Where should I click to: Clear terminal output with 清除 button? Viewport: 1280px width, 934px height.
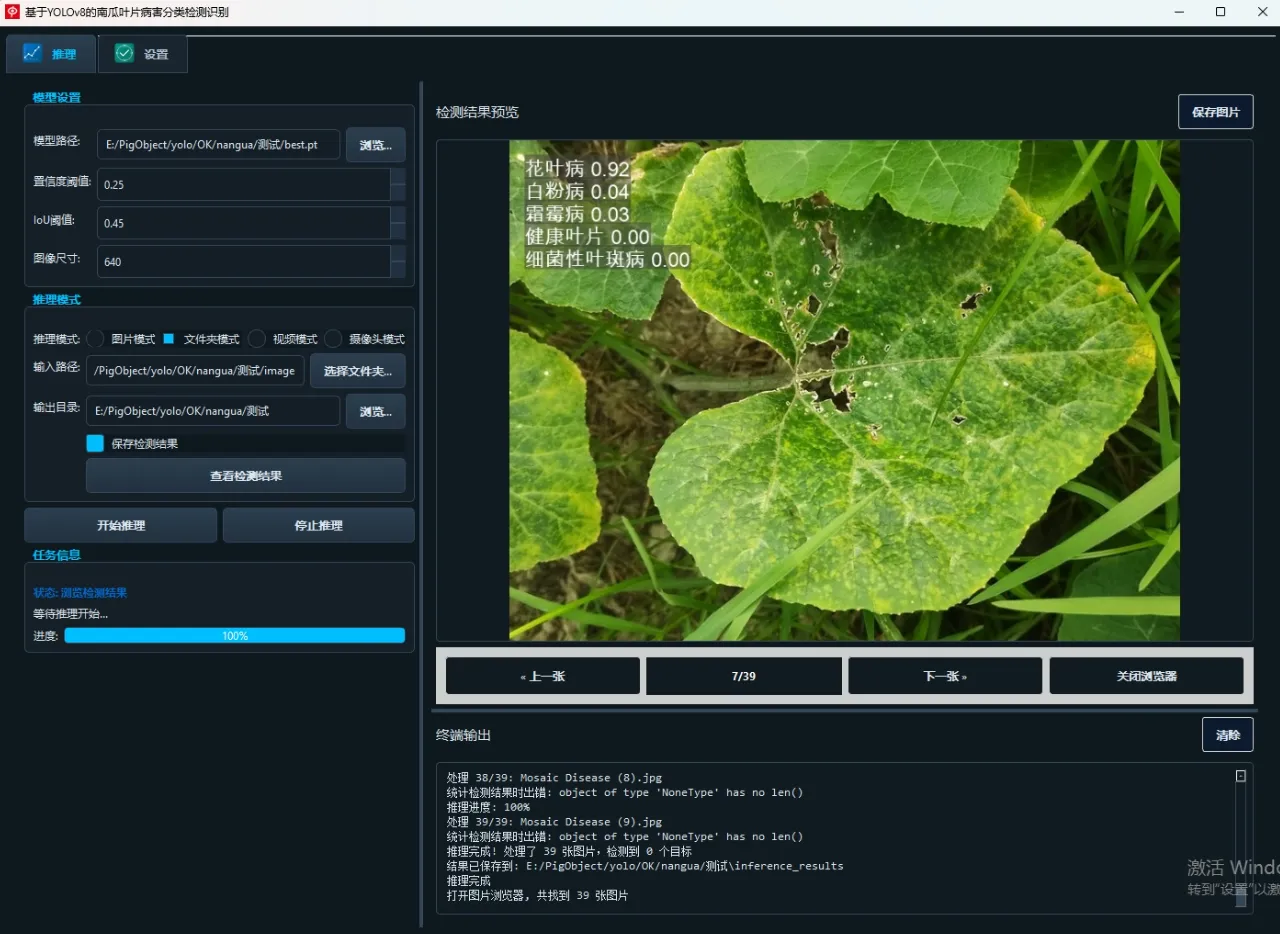[x=1227, y=735]
